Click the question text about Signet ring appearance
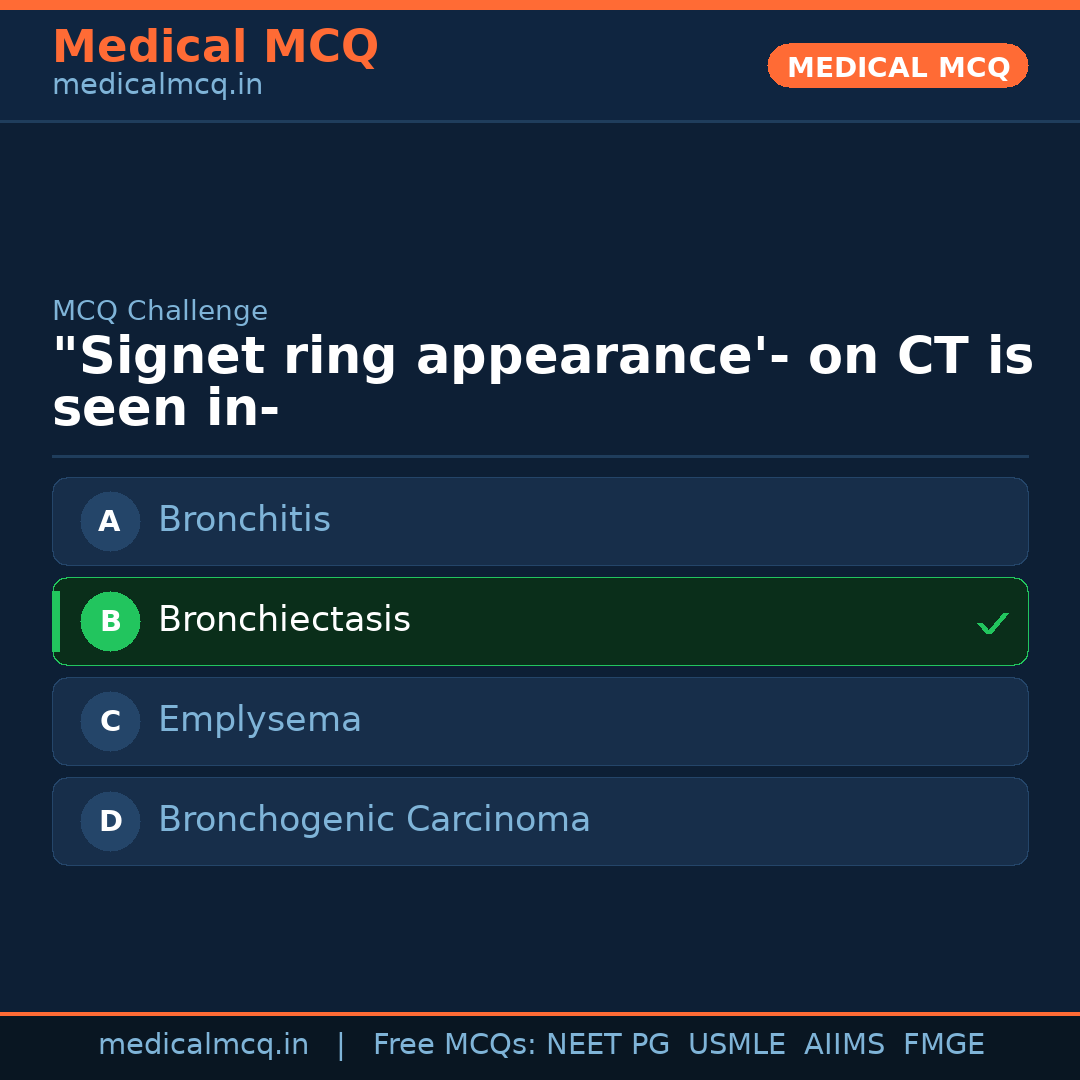The height and width of the screenshot is (1080, 1080). point(540,380)
